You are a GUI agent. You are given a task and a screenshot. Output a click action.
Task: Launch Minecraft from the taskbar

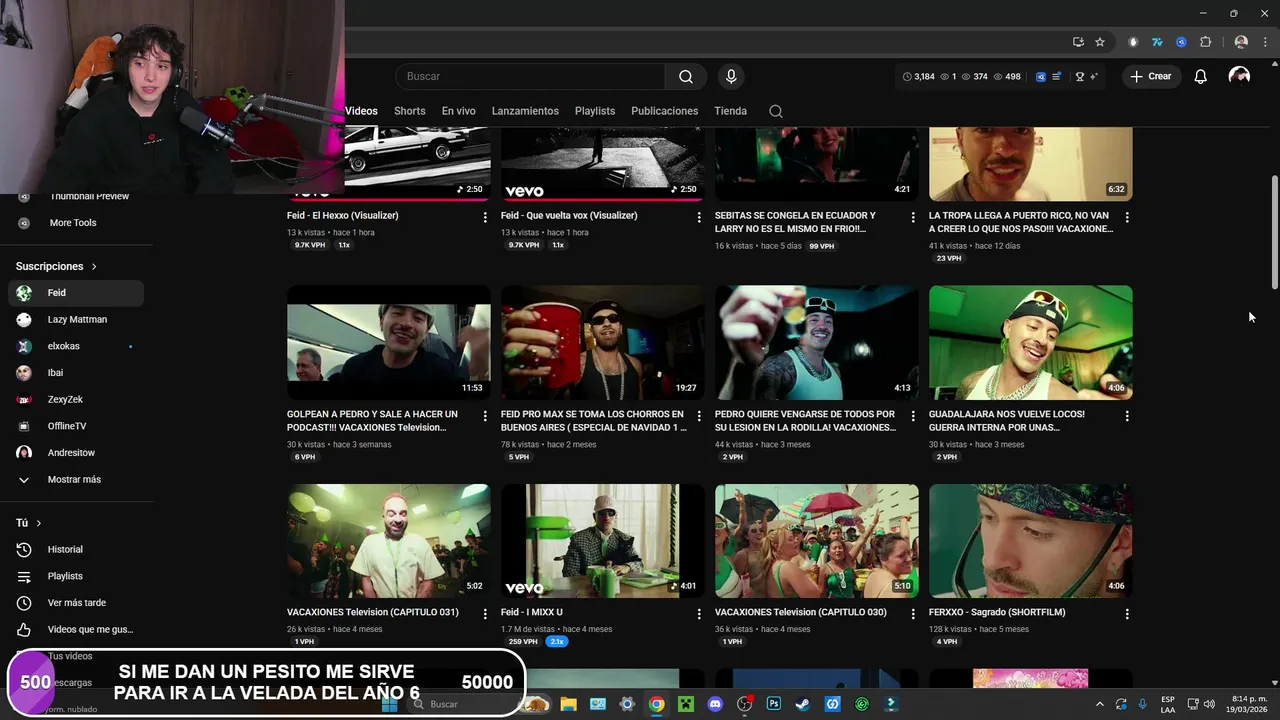(686, 704)
